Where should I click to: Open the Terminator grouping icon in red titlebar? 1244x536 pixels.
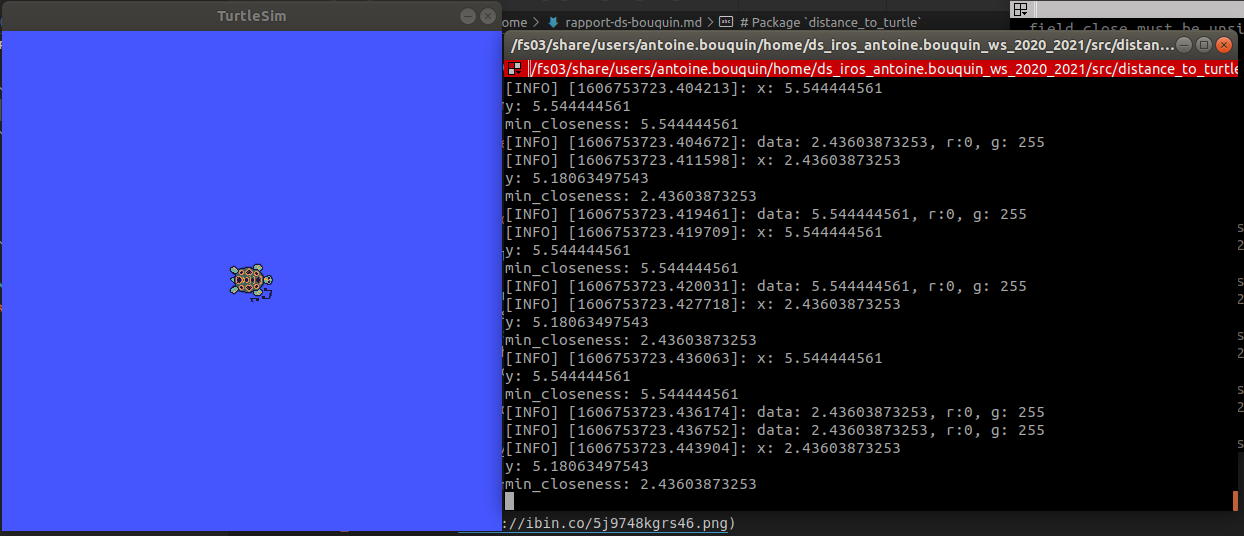(514, 69)
